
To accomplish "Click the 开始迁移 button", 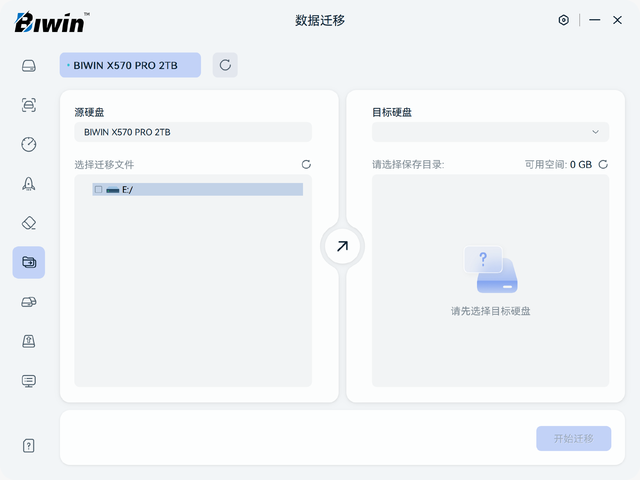I will [573, 438].
